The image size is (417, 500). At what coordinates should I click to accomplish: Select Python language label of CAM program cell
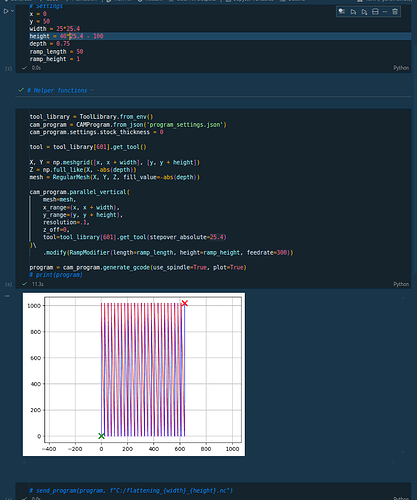(401, 284)
